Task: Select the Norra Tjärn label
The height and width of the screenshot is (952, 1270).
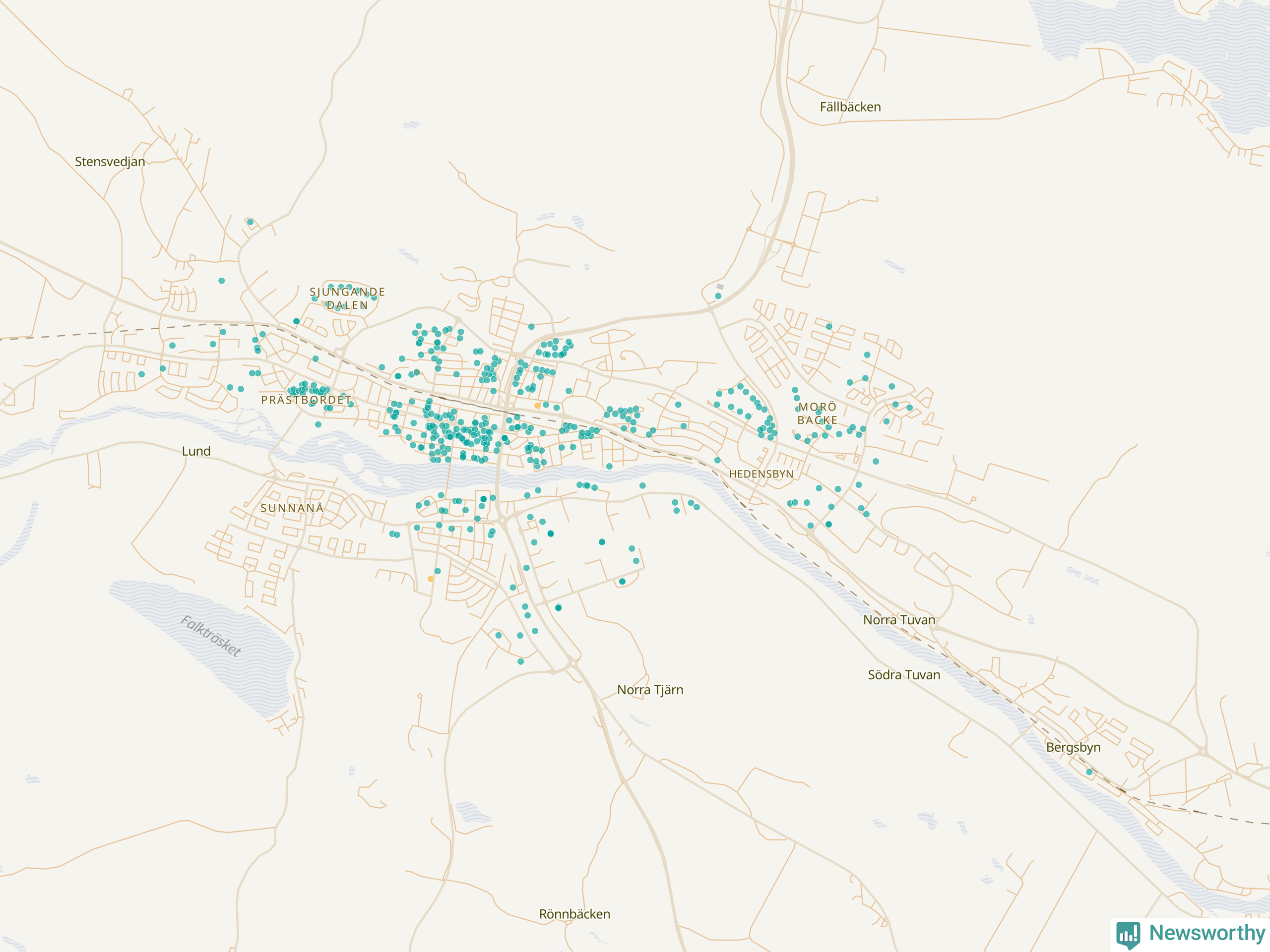Action: tap(650, 690)
